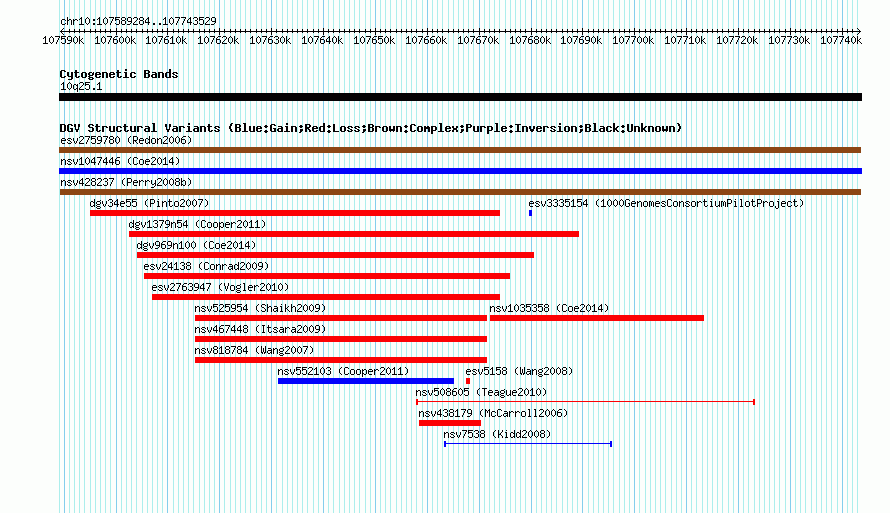
Task: Click the esv2763947 (Vogler2010) label
Action: click(220, 287)
